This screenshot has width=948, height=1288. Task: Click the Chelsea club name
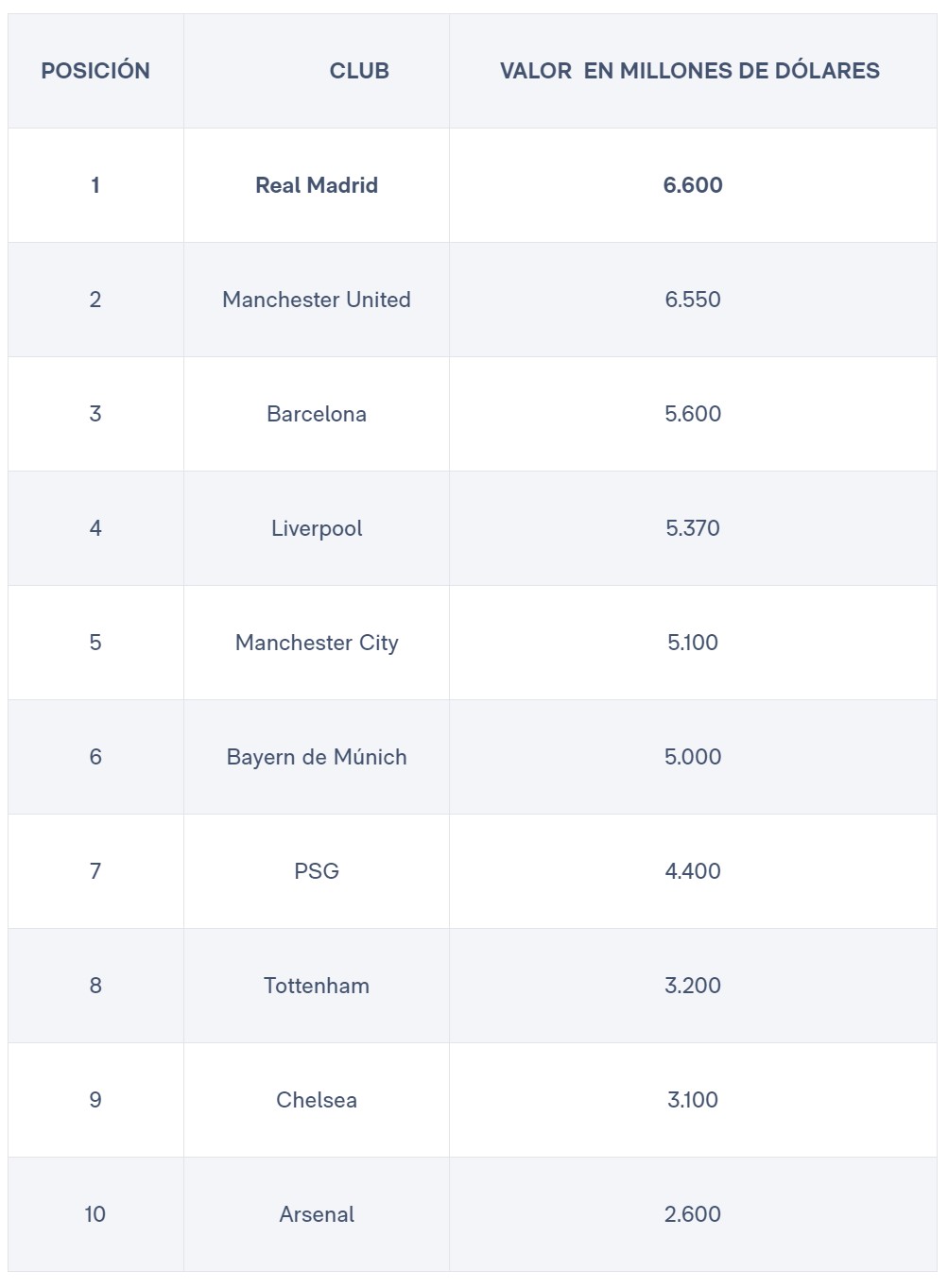point(317,1100)
